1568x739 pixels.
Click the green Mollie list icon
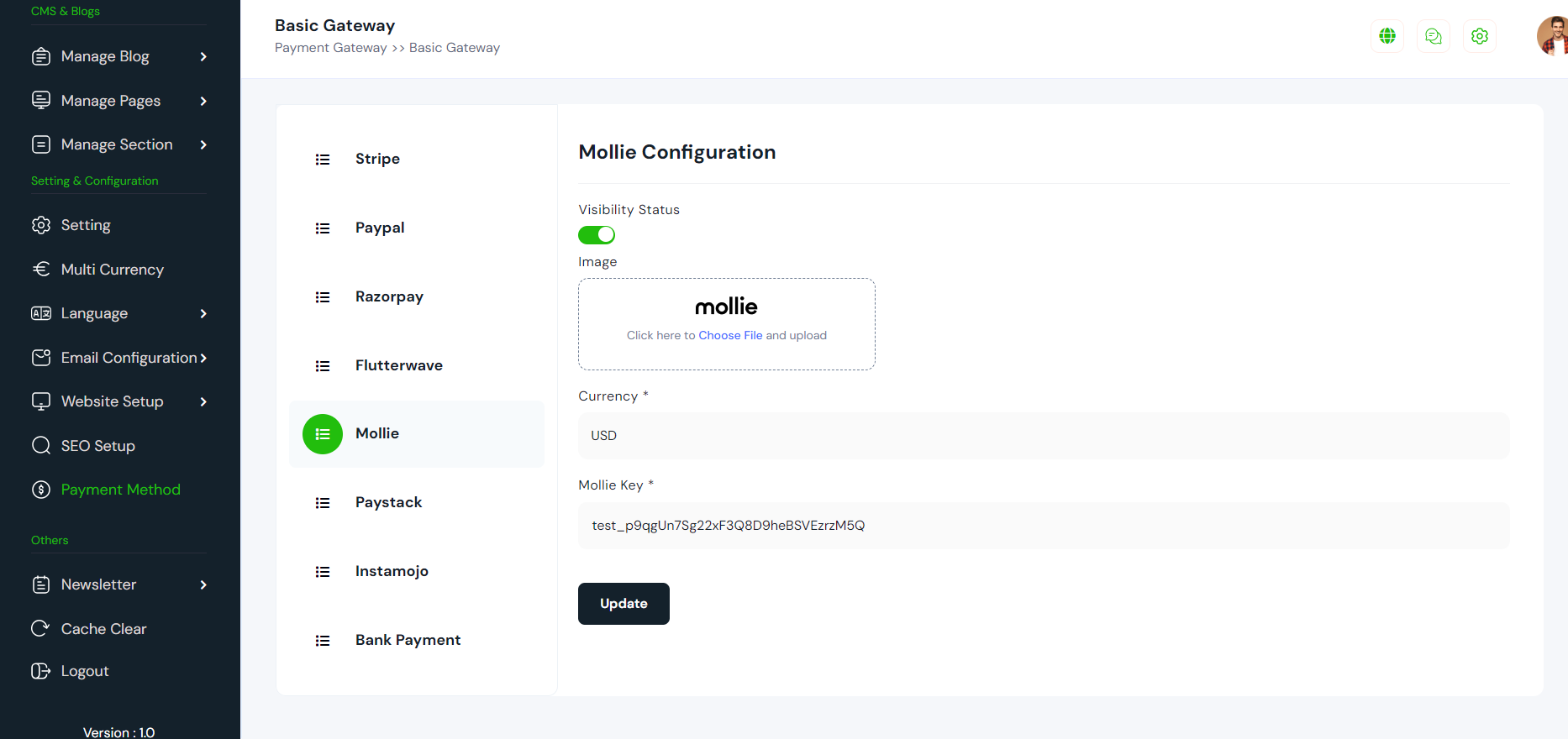pyautogui.click(x=323, y=434)
